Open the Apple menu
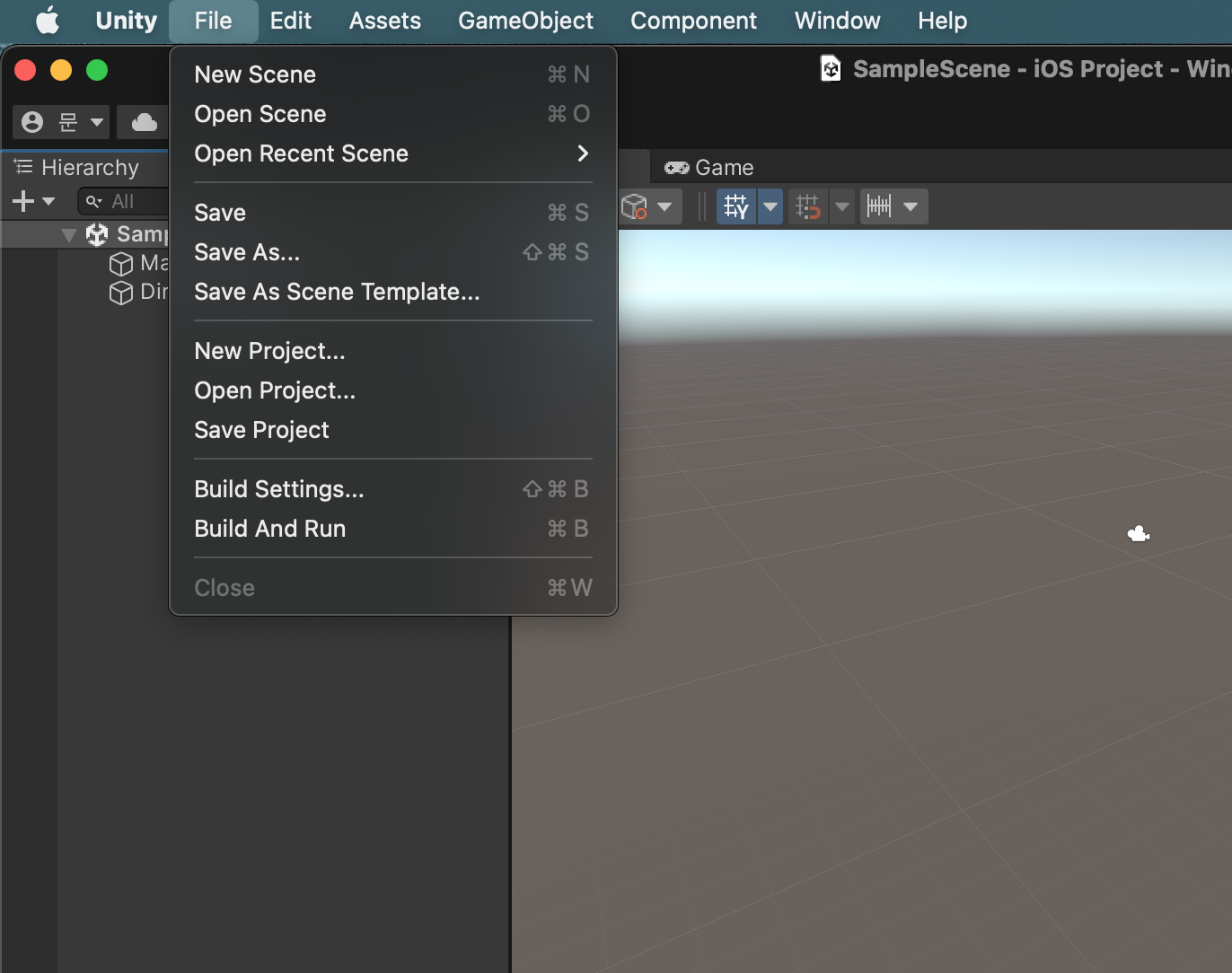1232x973 pixels. point(48,20)
